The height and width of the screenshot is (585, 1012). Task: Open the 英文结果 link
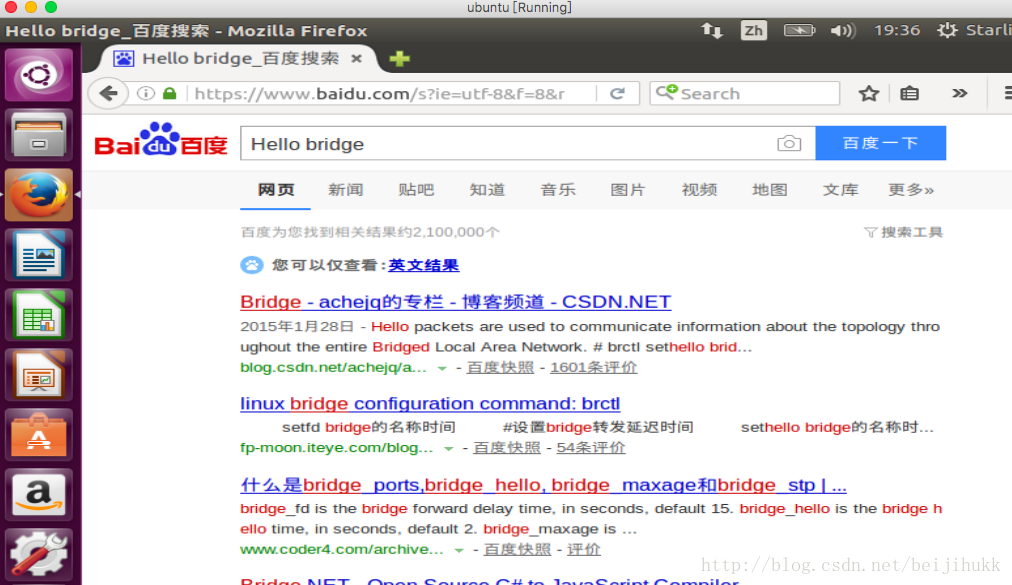(423, 265)
